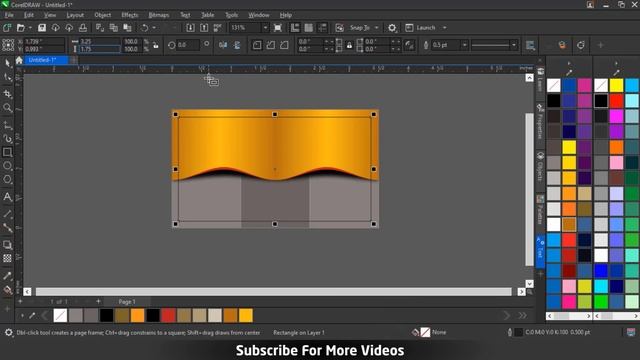Image resolution: width=640 pixels, height=360 pixels.
Task: Click the Export icon
Action: coord(204,28)
